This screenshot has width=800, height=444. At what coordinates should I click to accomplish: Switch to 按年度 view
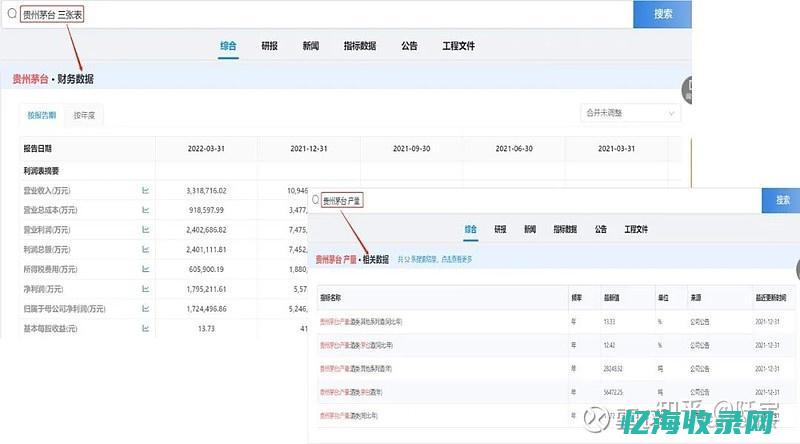click(84, 115)
